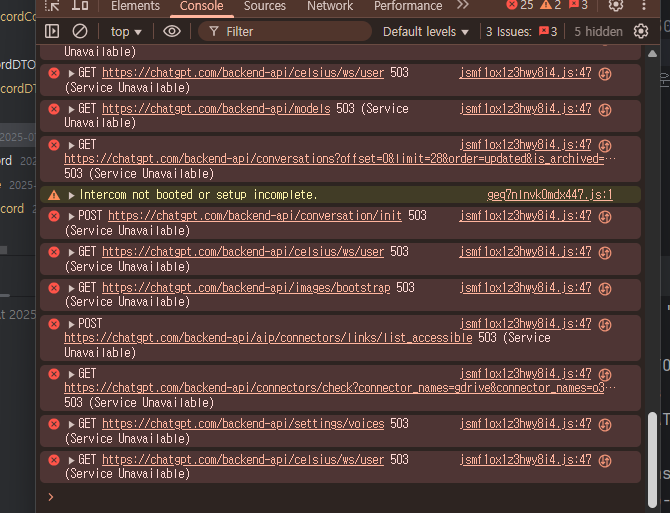Switch to the Elements tab
Viewport: 670px width, 513px height.
pos(135,6)
